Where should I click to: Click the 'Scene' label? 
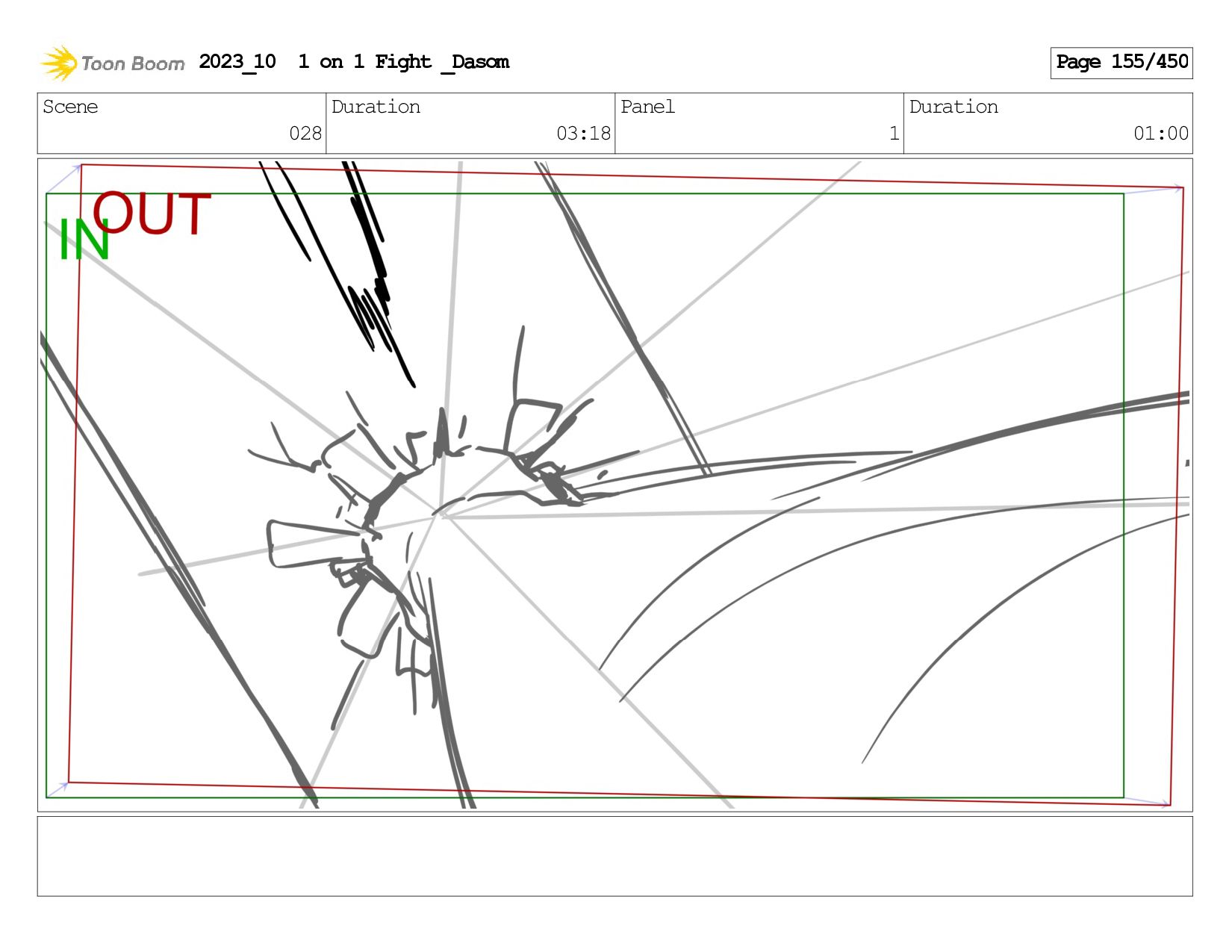point(70,107)
